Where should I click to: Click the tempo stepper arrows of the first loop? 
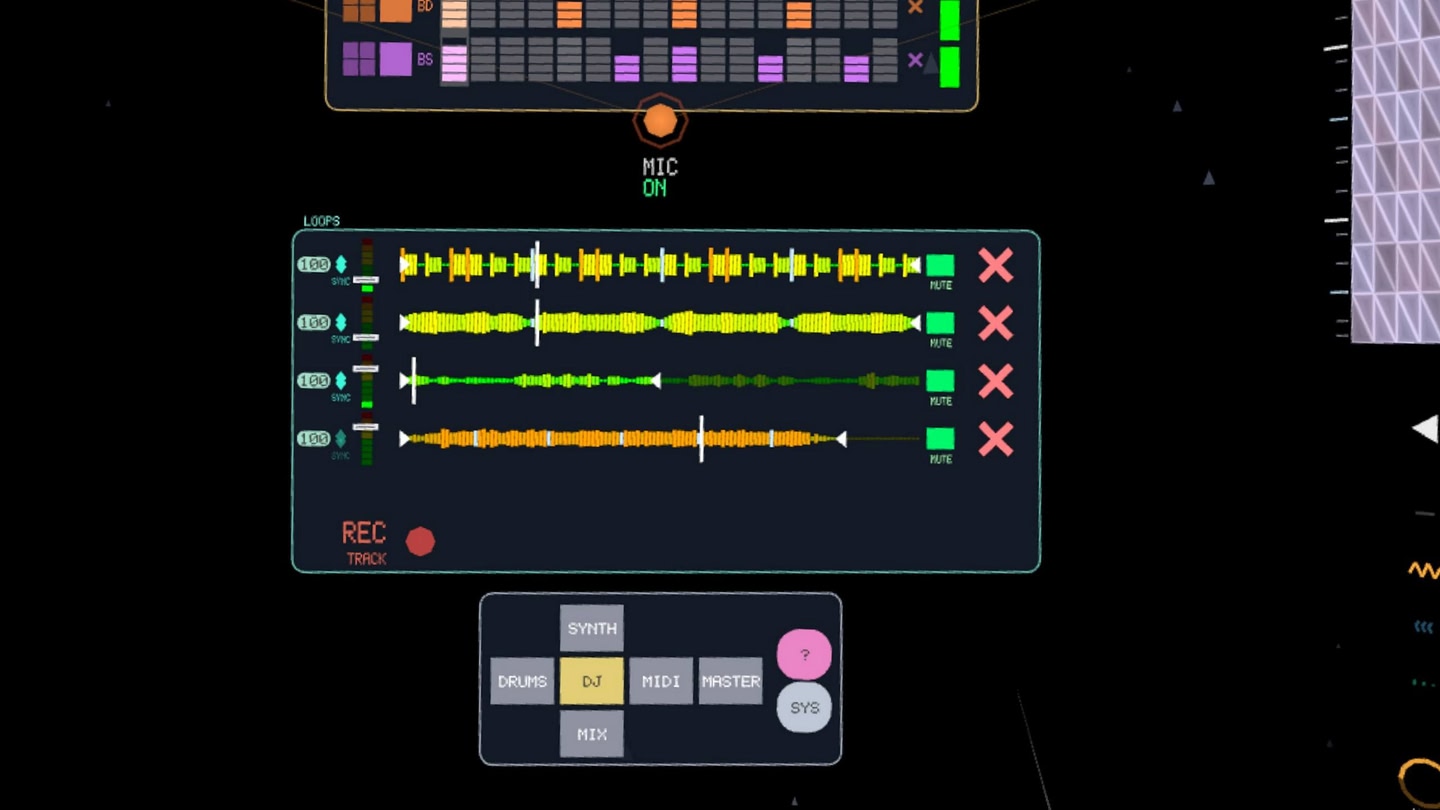tap(341, 265)
